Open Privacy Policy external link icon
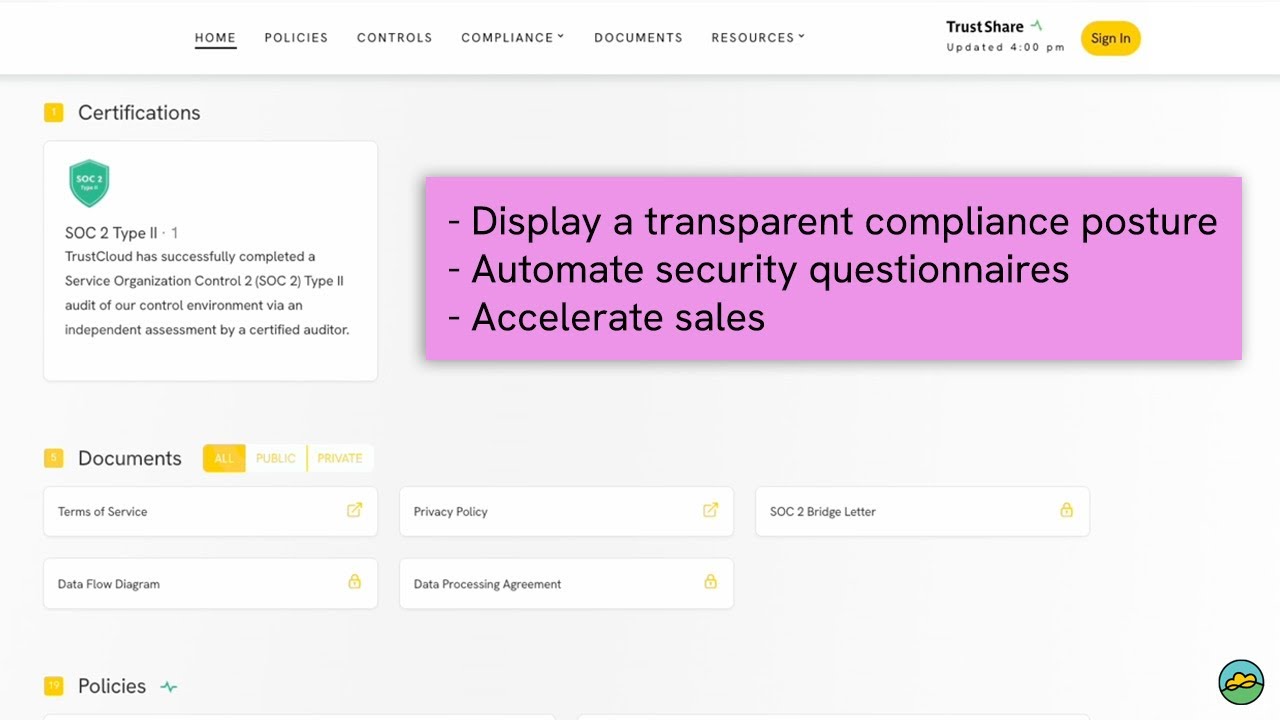The height and width of the screenshot is (720, 1280). (x=710, y=510)
